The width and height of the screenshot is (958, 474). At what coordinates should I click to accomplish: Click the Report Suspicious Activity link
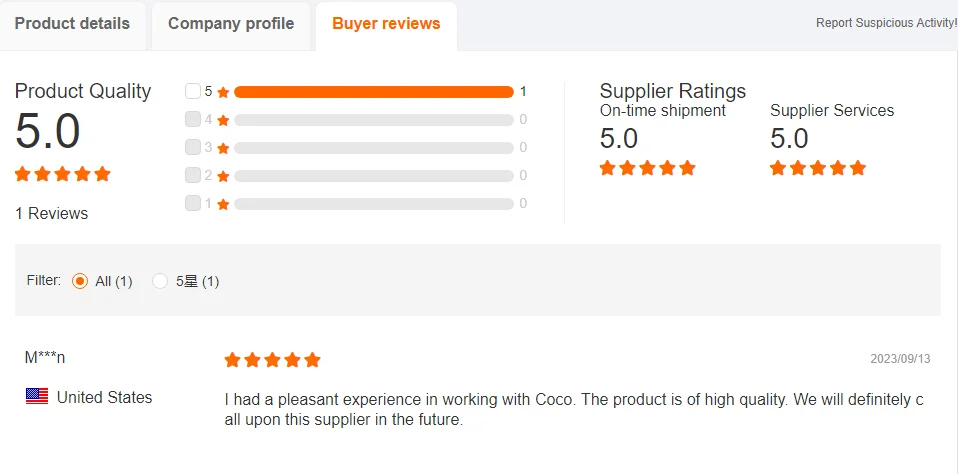point(886,23)
